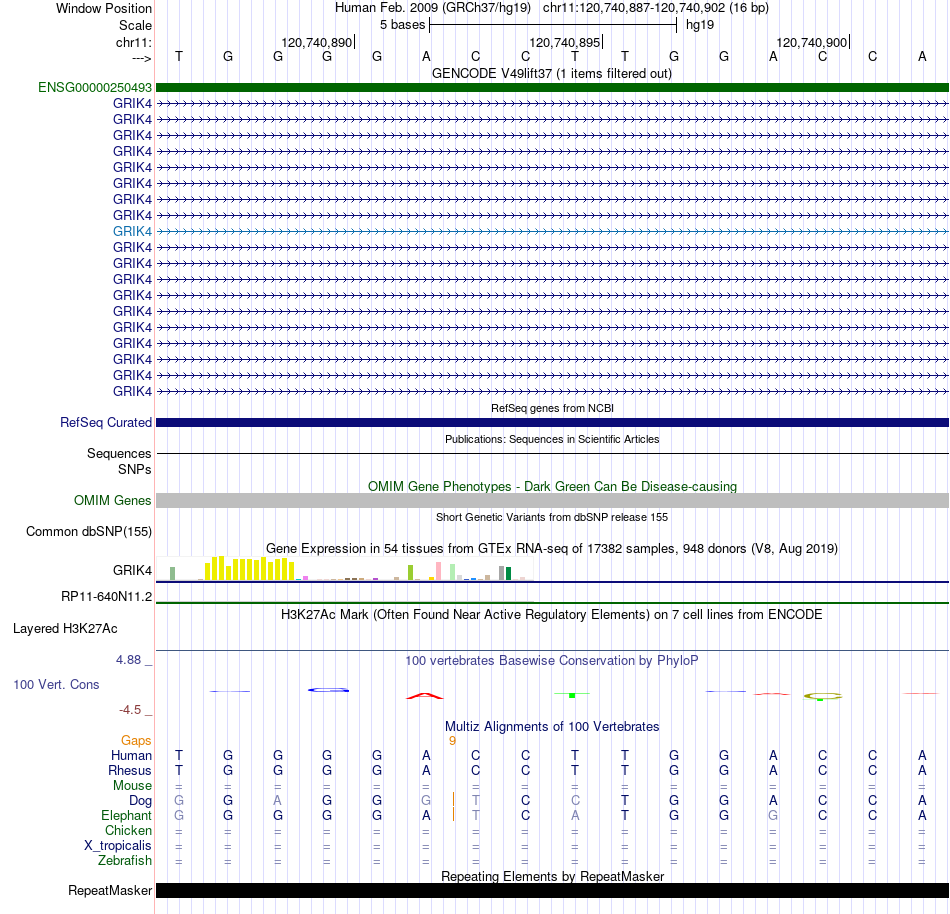This screenshot has height=914, width=950.
Task: Click the chr11: ruler label
Action: pos(134,42)
